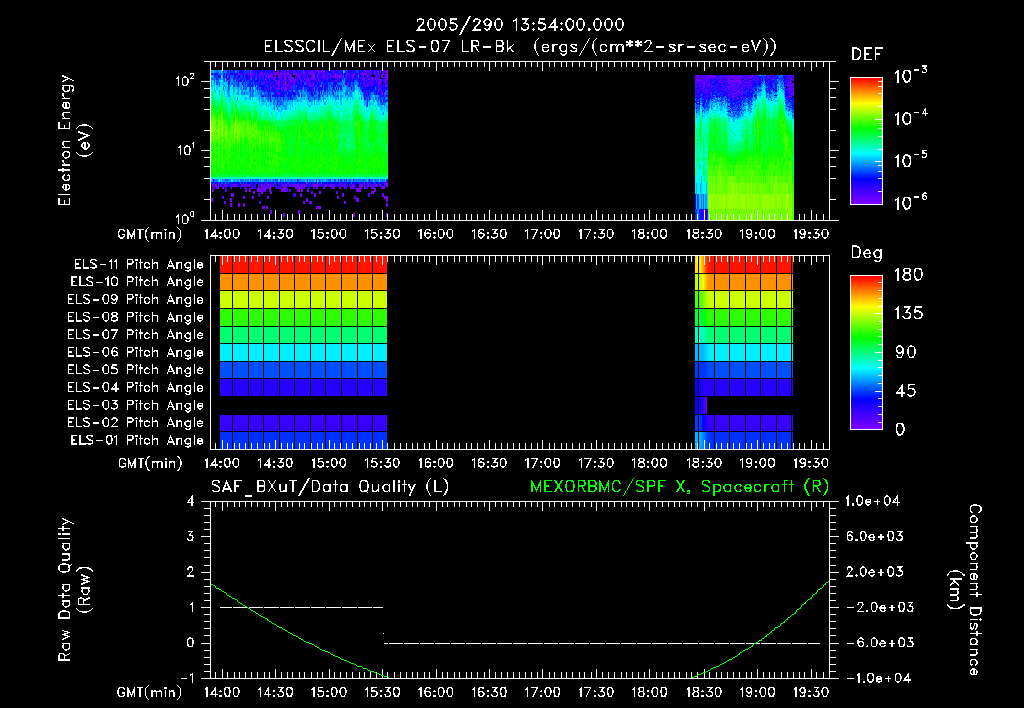This screenshot has width=1024, height=708.
Task: Click the Deg pitch angle color bar
Action: [866, 352]
